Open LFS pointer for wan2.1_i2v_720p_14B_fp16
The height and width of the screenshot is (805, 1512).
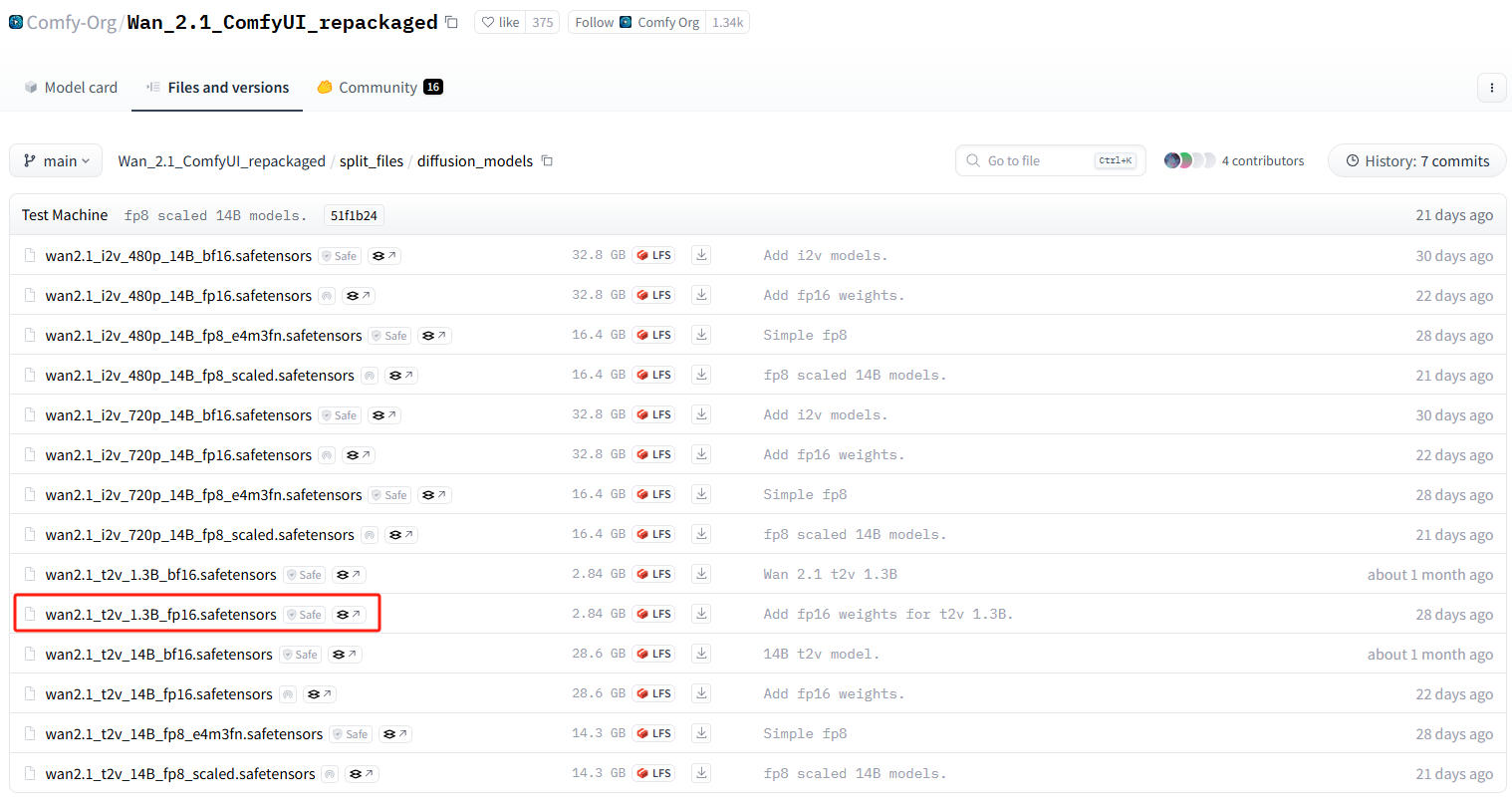(653, 454)
